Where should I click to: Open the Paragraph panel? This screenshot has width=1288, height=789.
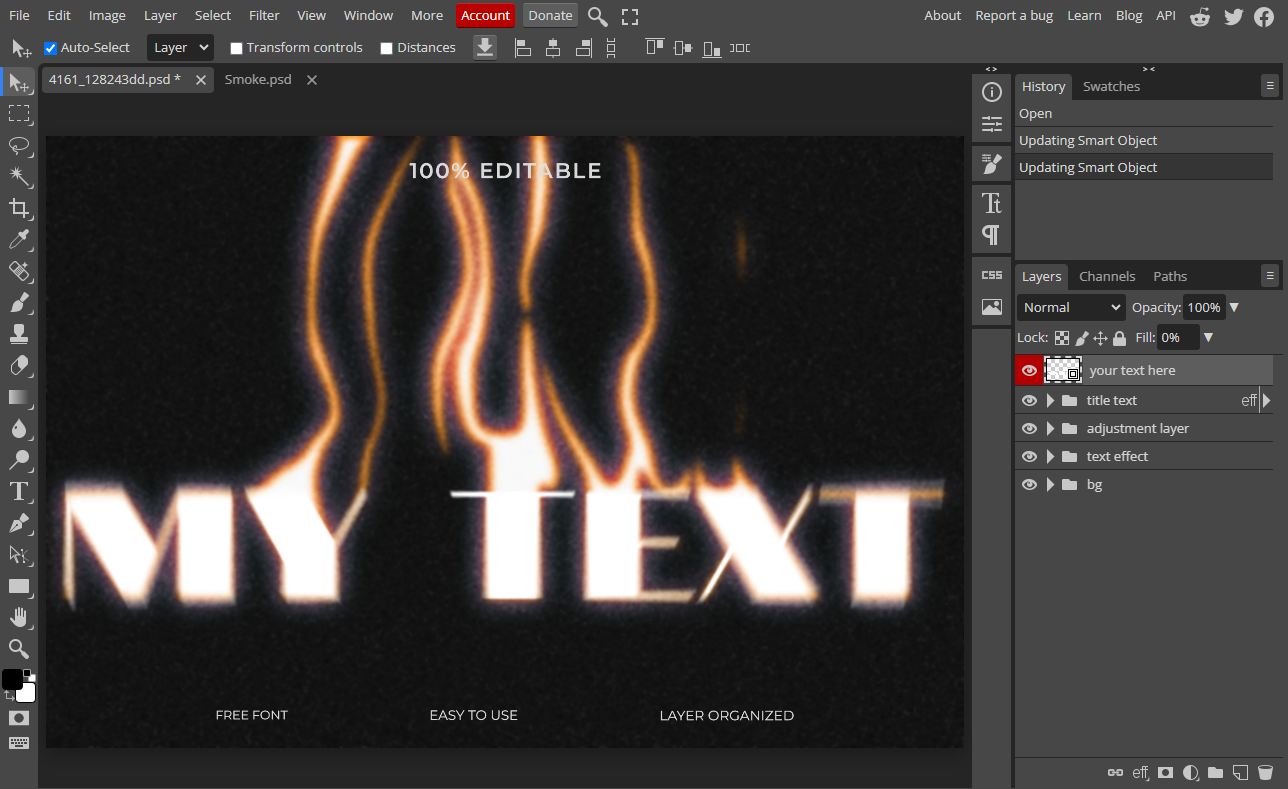[991, 235]
